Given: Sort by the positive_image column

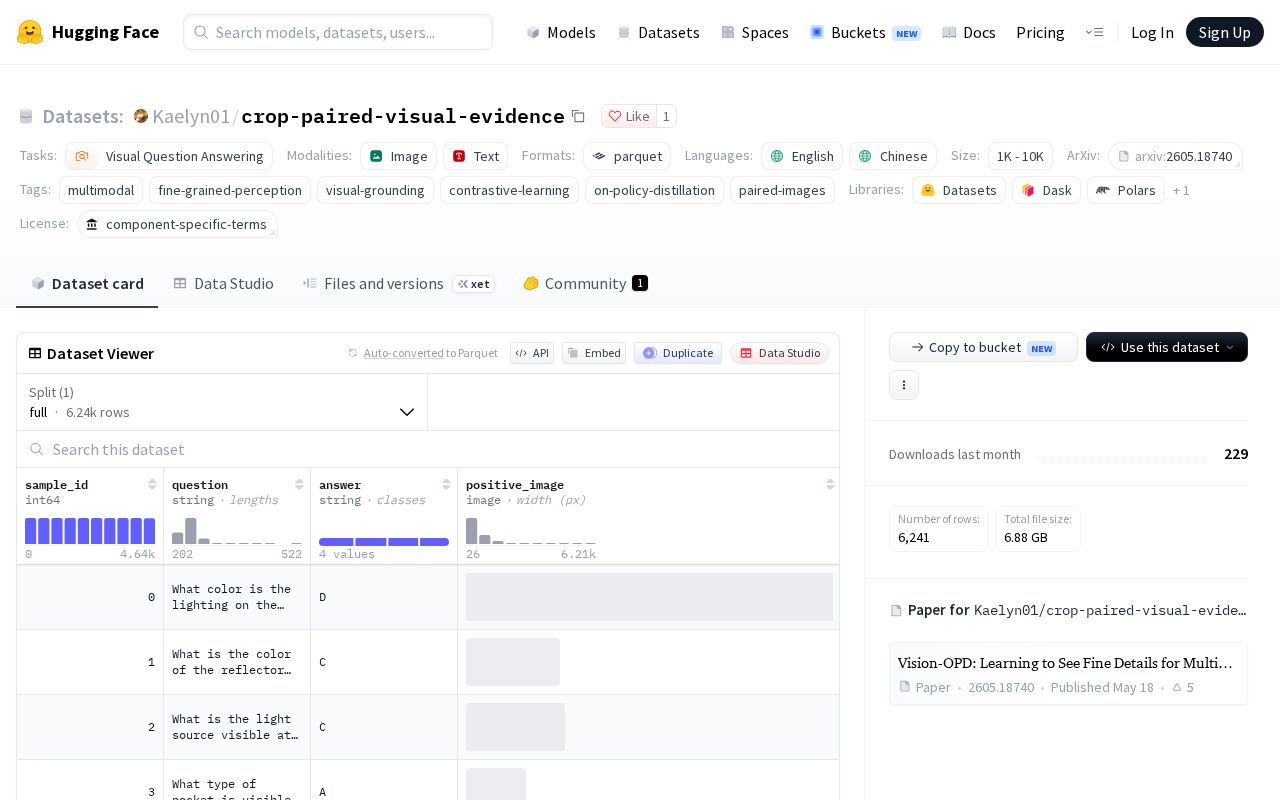Looking at the screenshot, I should pos(830,485).
